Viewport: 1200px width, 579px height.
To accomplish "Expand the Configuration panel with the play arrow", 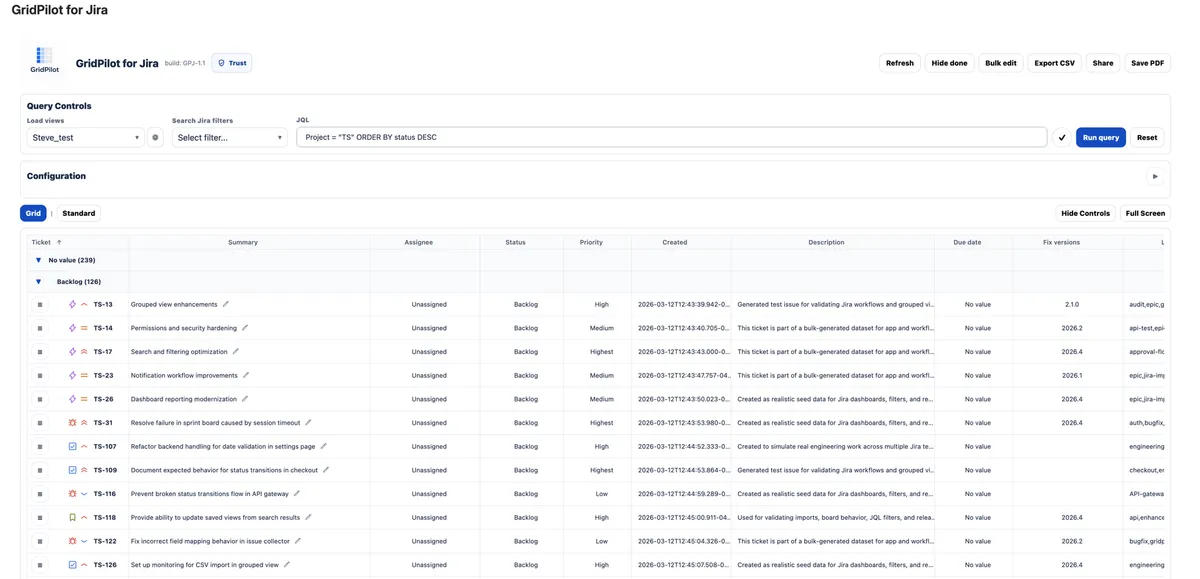I will tap(1155, 176).
